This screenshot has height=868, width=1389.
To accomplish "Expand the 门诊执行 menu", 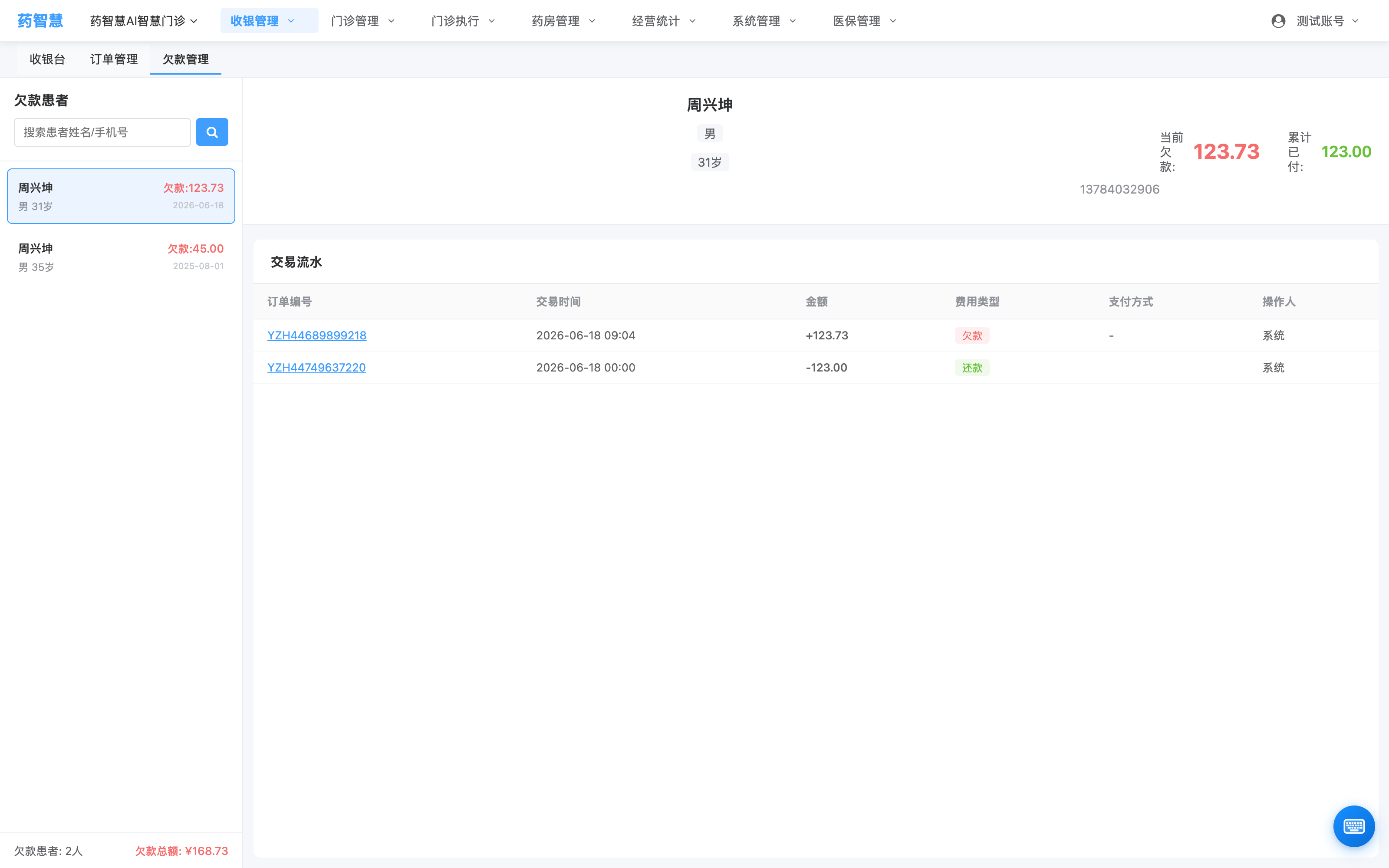I will point(463,21).
